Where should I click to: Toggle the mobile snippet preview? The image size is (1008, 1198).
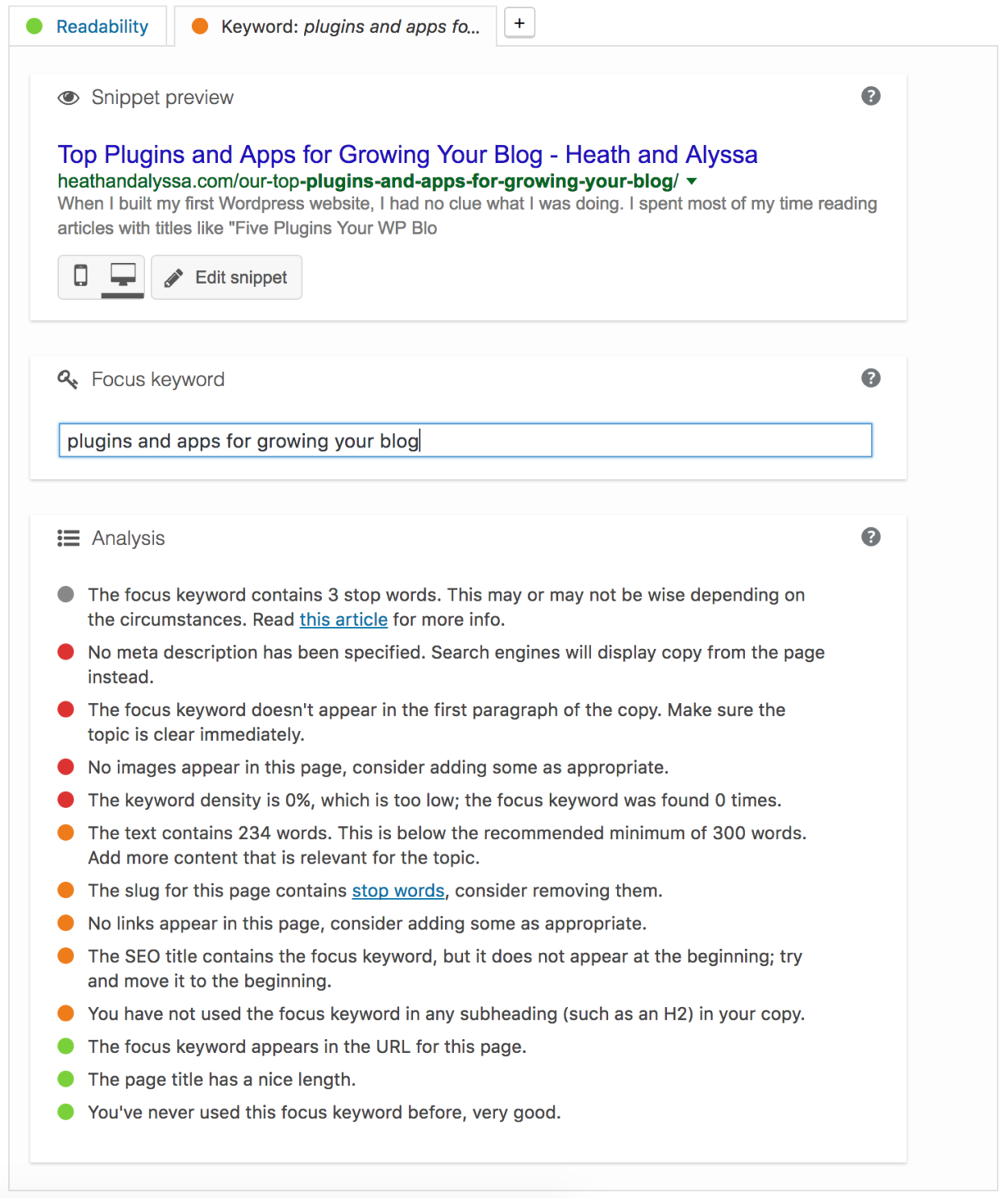click(81, 277)
